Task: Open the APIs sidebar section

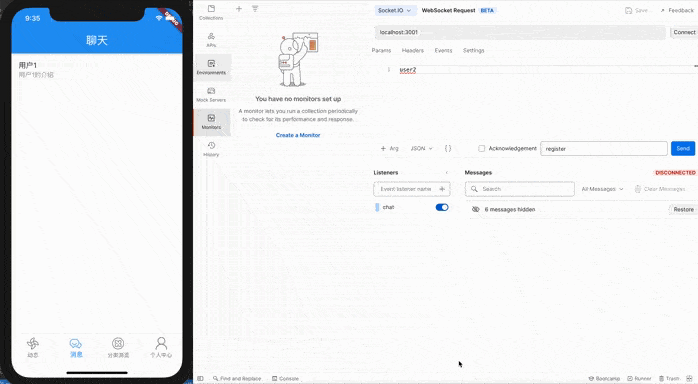Action: pos(211,40)
